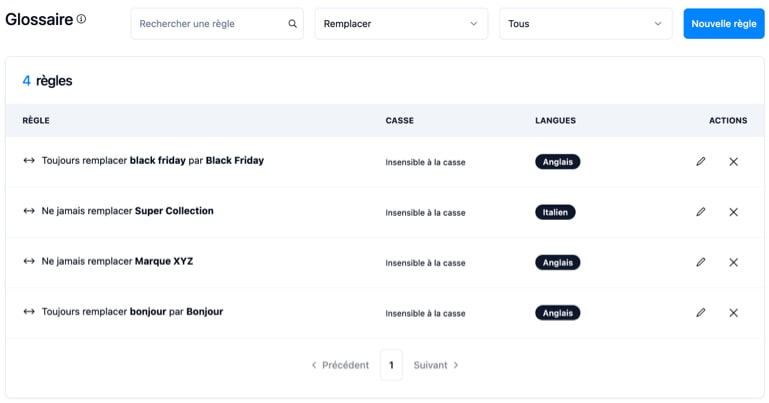The image size is (769, 403).
Task: Click the Glossaire page title
Action: tap(39, 20)
